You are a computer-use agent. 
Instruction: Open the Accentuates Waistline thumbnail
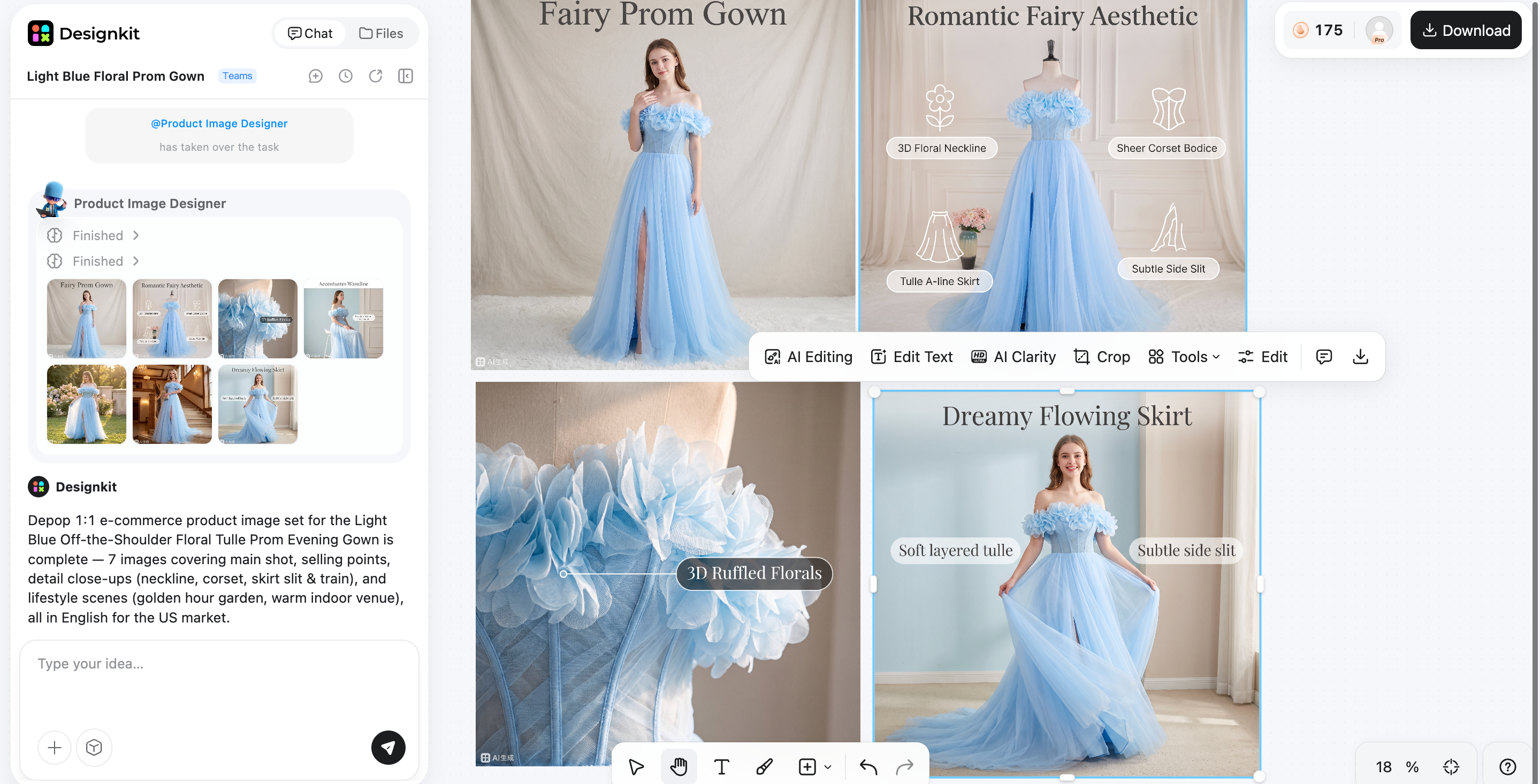tap(343, 319)
